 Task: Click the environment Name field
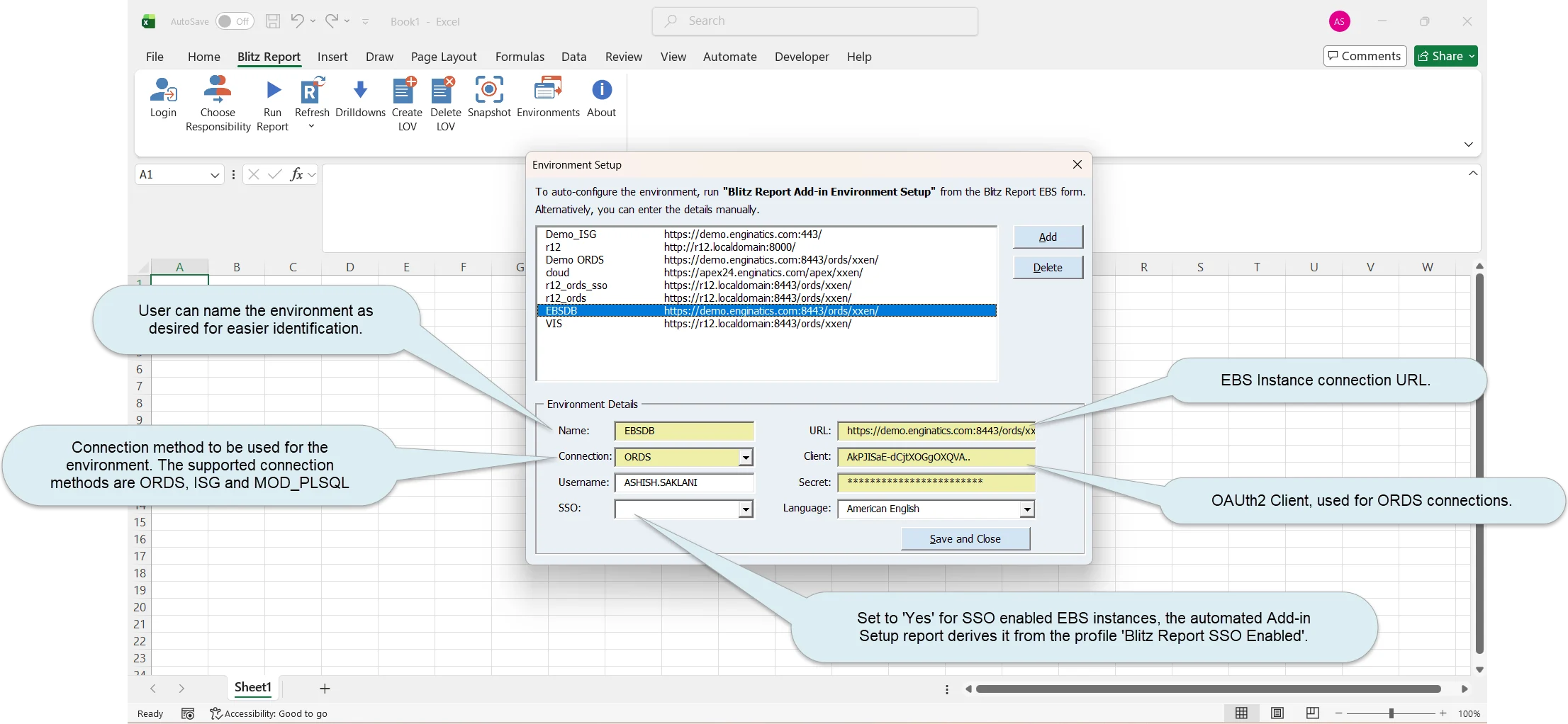click(684, 431)
